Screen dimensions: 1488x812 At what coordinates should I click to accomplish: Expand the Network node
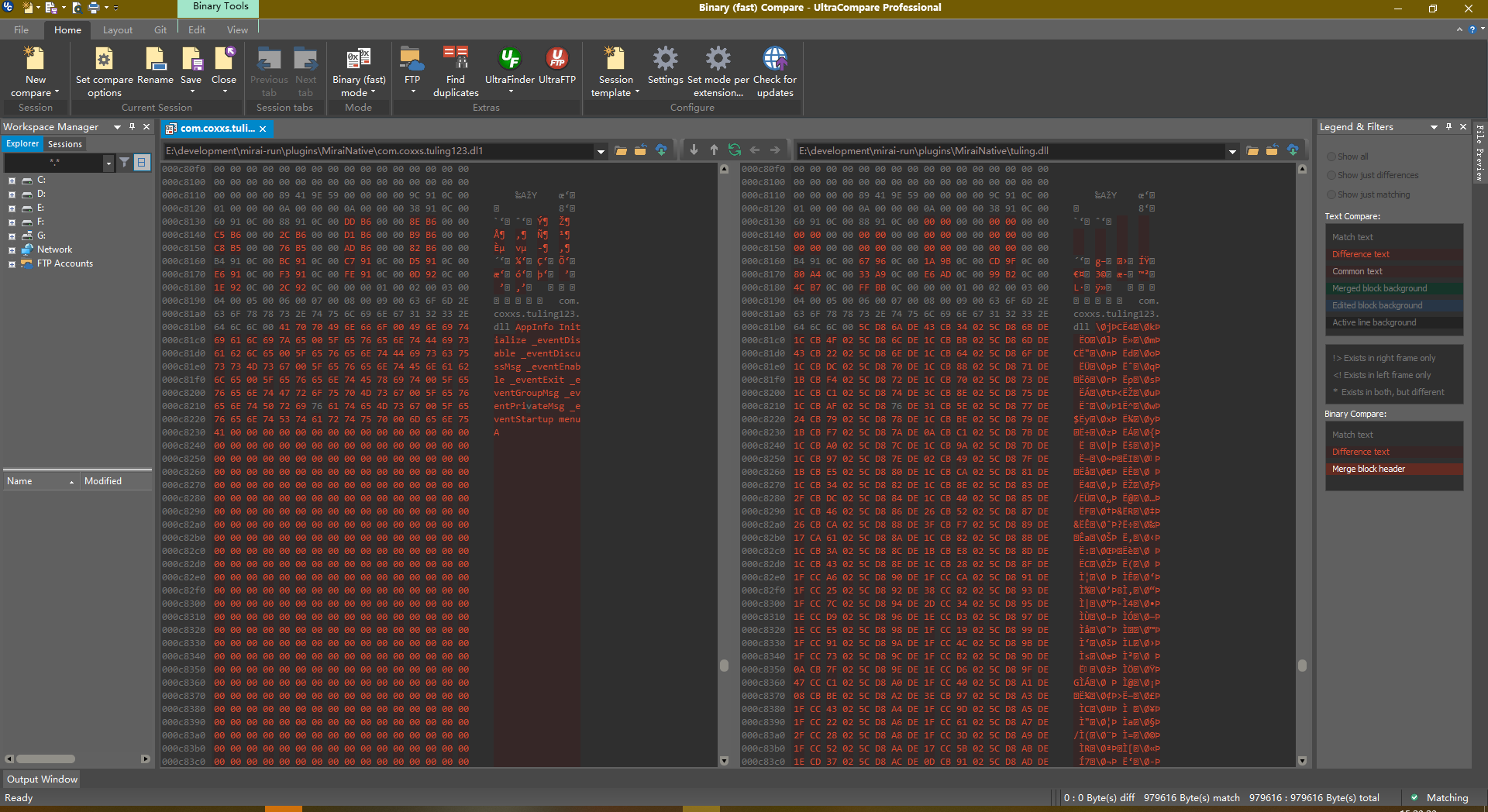point(12,250)
